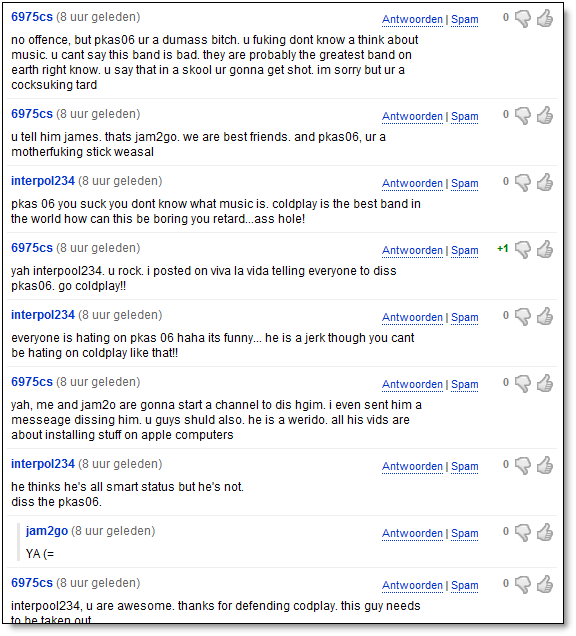Thumbs down the 'everyone is hating' comment
Image resolution: width=576 pixels, height=636 pixels.
[x=523, y=316]
